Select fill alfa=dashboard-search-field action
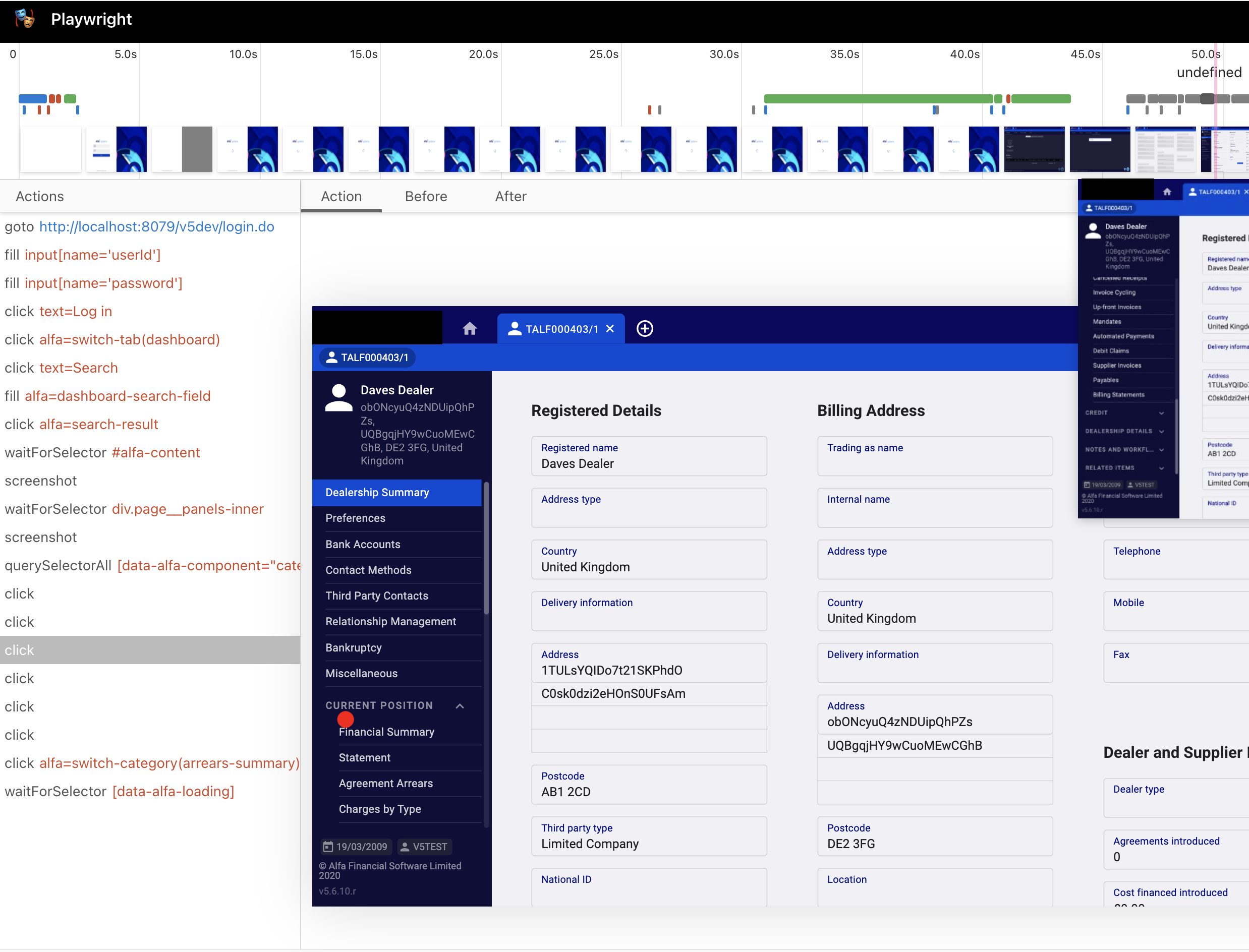This screenshot has width=1249, height=952. (150, 396)
